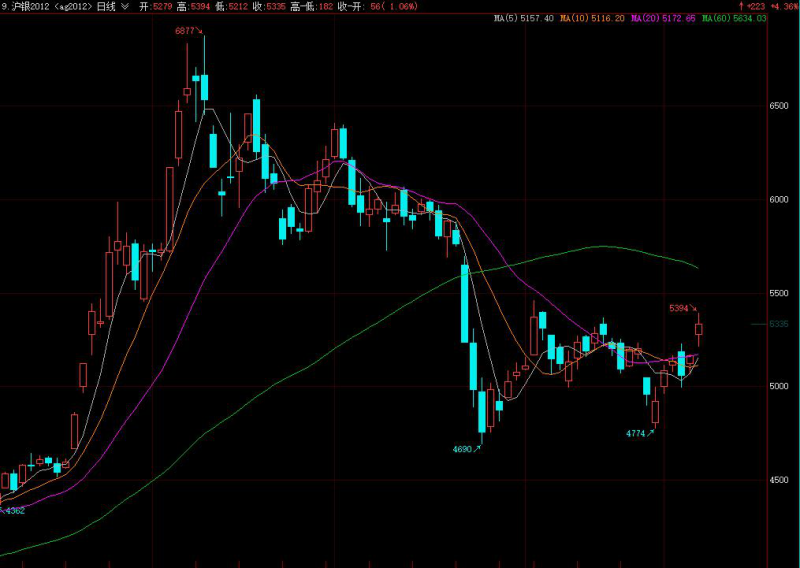Screen dimensions: 800x568
Task: Click the open price 5279 value
Action: click(165, 6)
